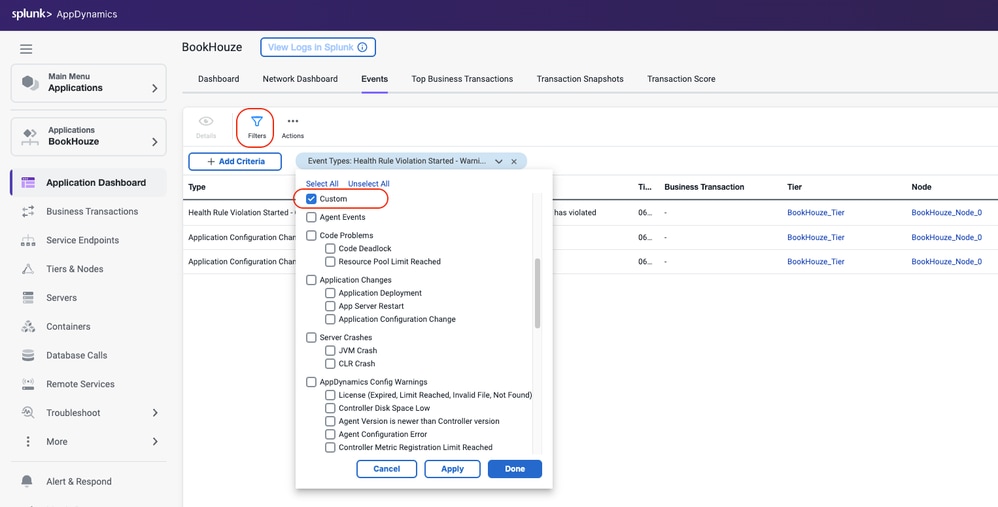Check the Server Crashes checkbox
Viewport: 998px width, 507px height.
pyautogui.click(x=311, y=337)
